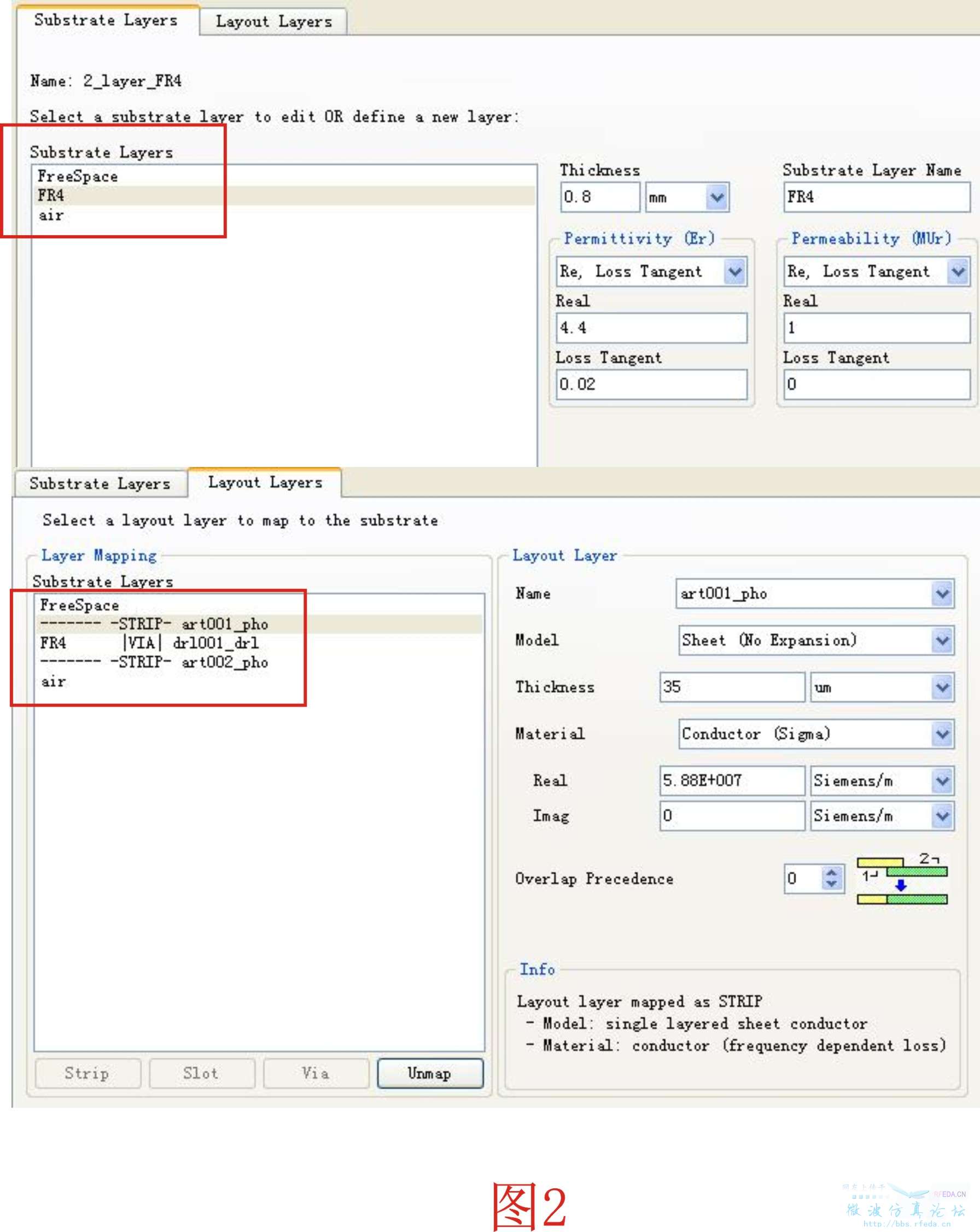Viewport: 980px width, 1232px height.
Task: Click the Unmap button
Action: pyautogui.click(x=430, y=1073)
